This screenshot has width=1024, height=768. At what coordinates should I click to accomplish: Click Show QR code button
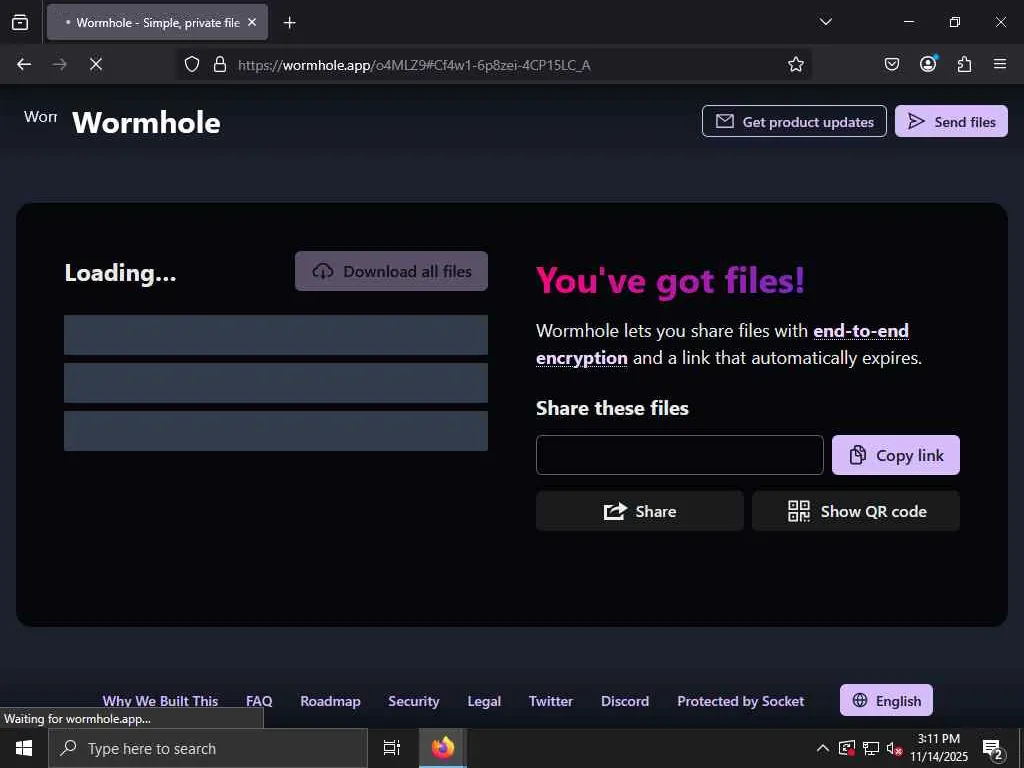coord(856,511)
